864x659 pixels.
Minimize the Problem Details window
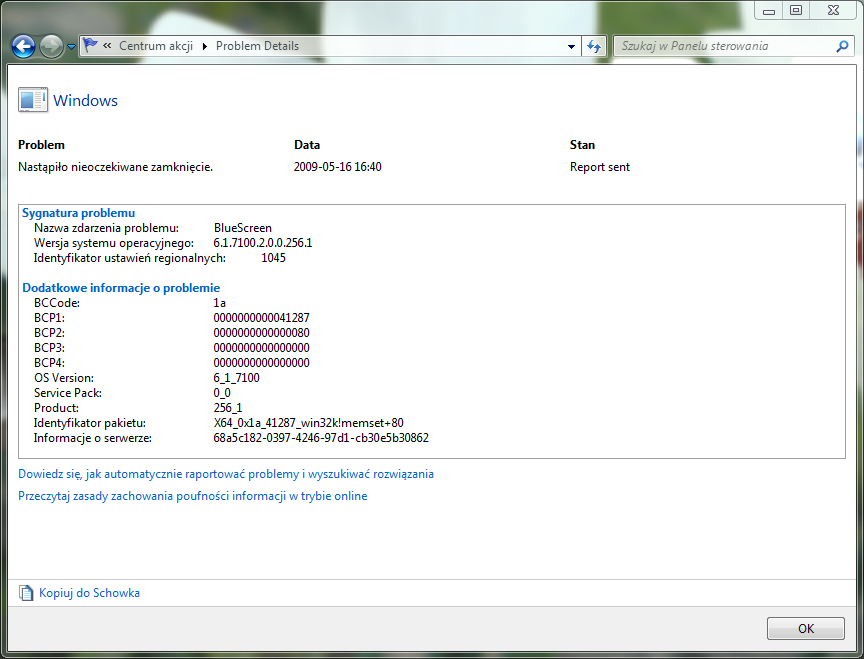point(769,10)
